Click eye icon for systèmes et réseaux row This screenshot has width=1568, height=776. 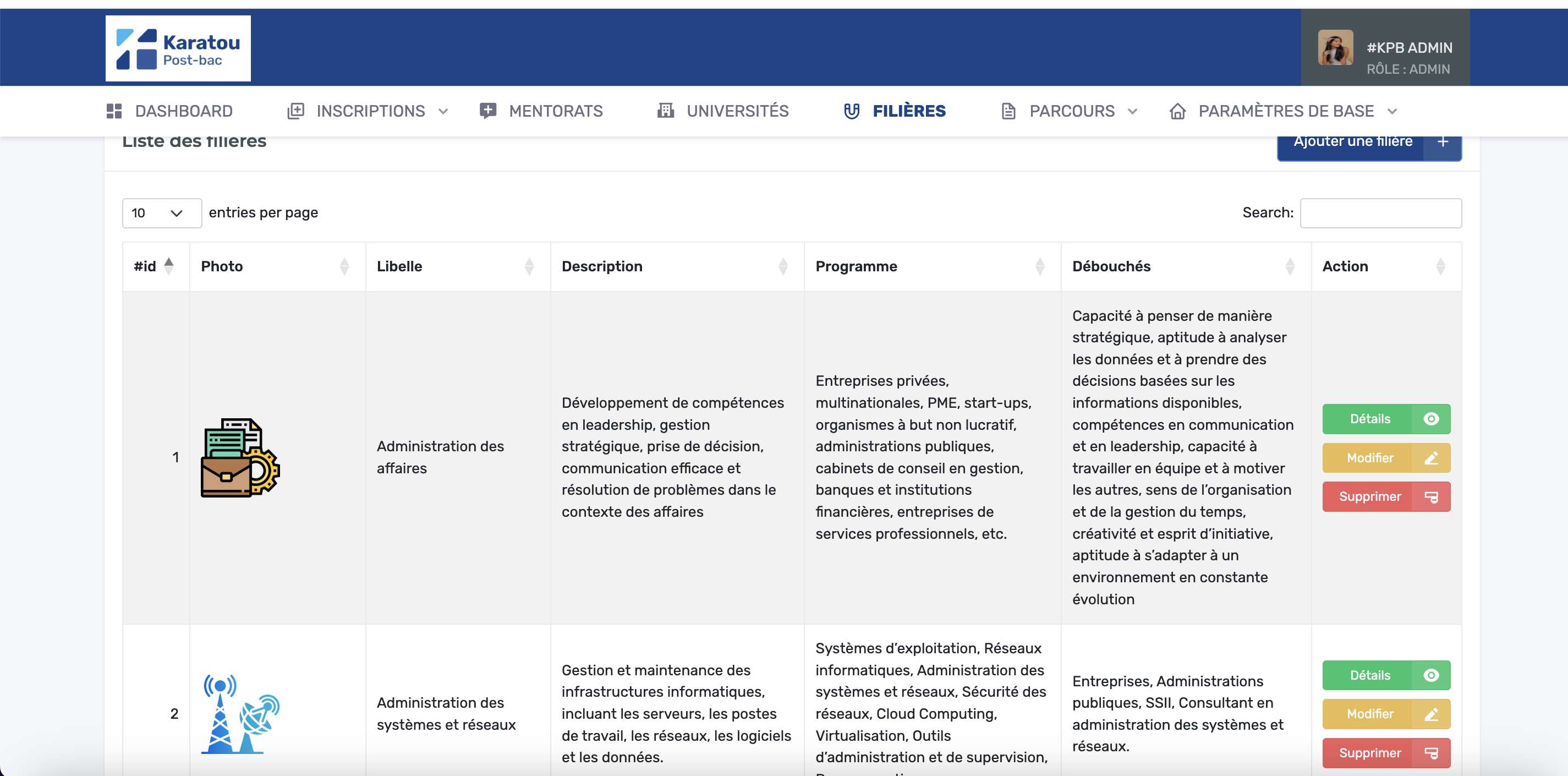coord(1431,675)
